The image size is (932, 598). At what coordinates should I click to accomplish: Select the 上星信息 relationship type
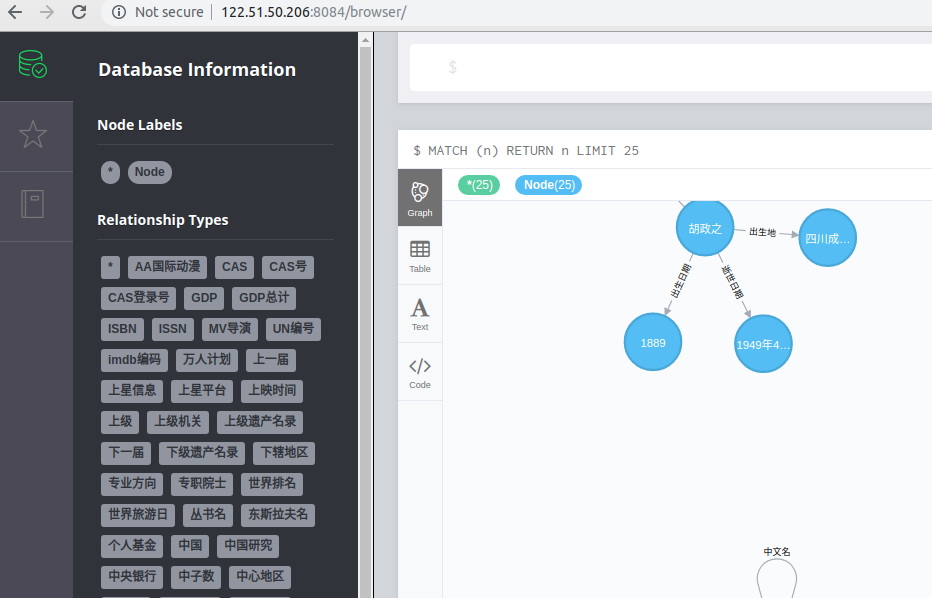(132, 391)
